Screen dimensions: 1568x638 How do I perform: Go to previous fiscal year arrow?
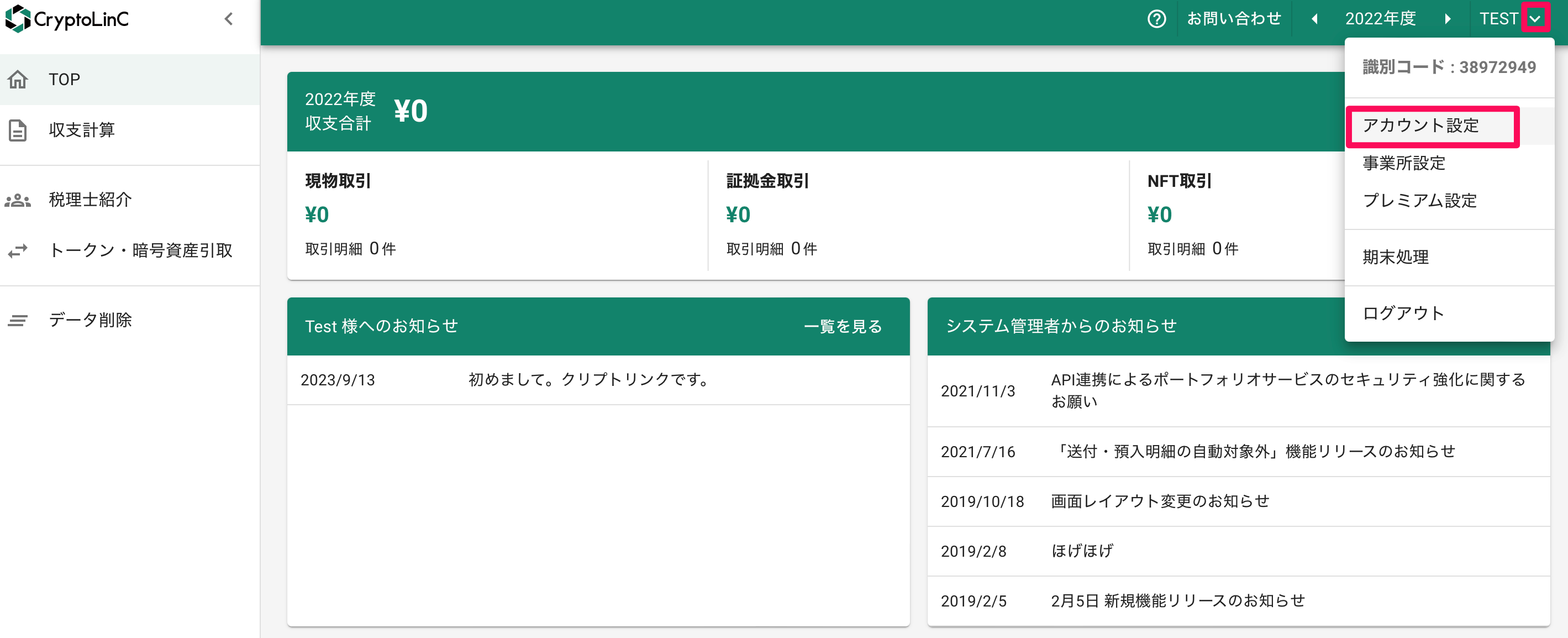(x=1314, y=19)
